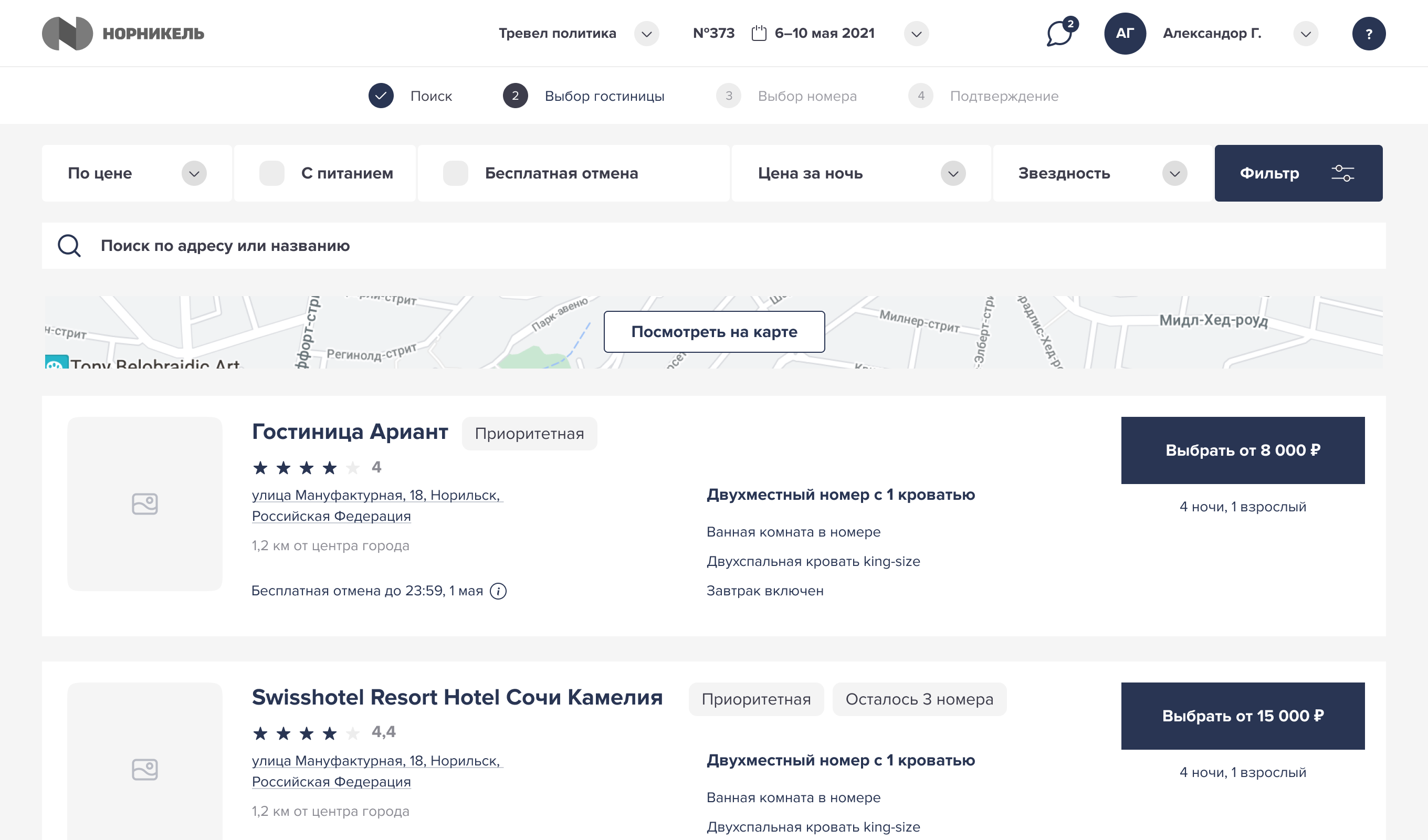Expand the Тревел политика dropdown
Viewport: 1428px width, 840px height.
click(x=646, y=34)
